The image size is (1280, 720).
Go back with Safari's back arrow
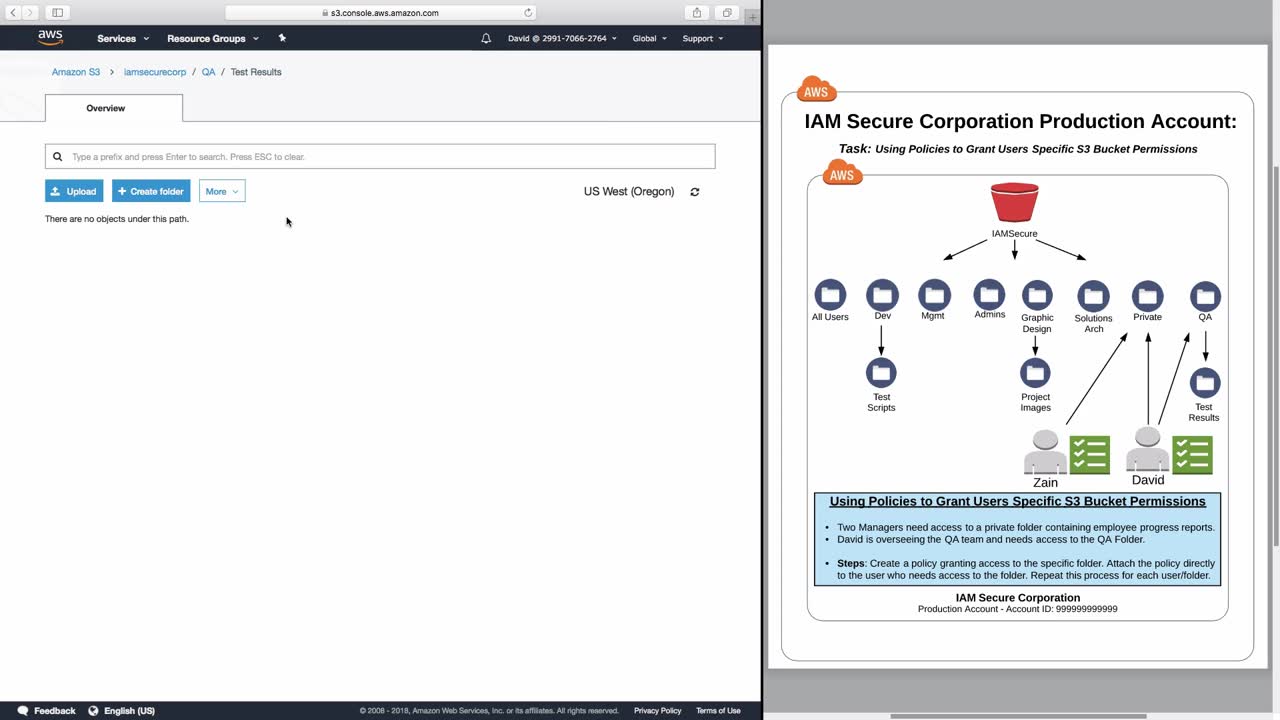pyautogui.click(x=13, y=13)
